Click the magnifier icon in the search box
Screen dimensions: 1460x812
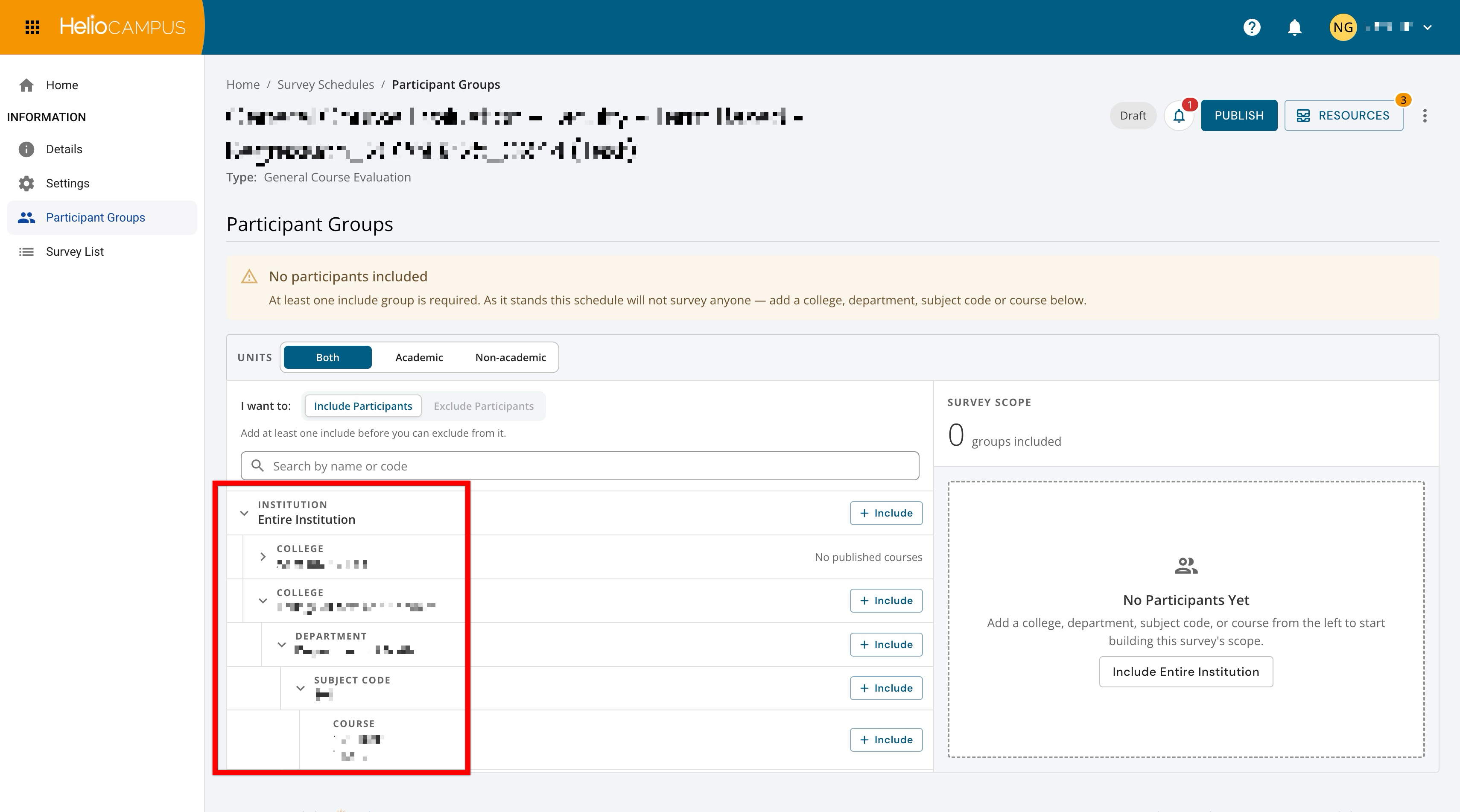point(257,466)
